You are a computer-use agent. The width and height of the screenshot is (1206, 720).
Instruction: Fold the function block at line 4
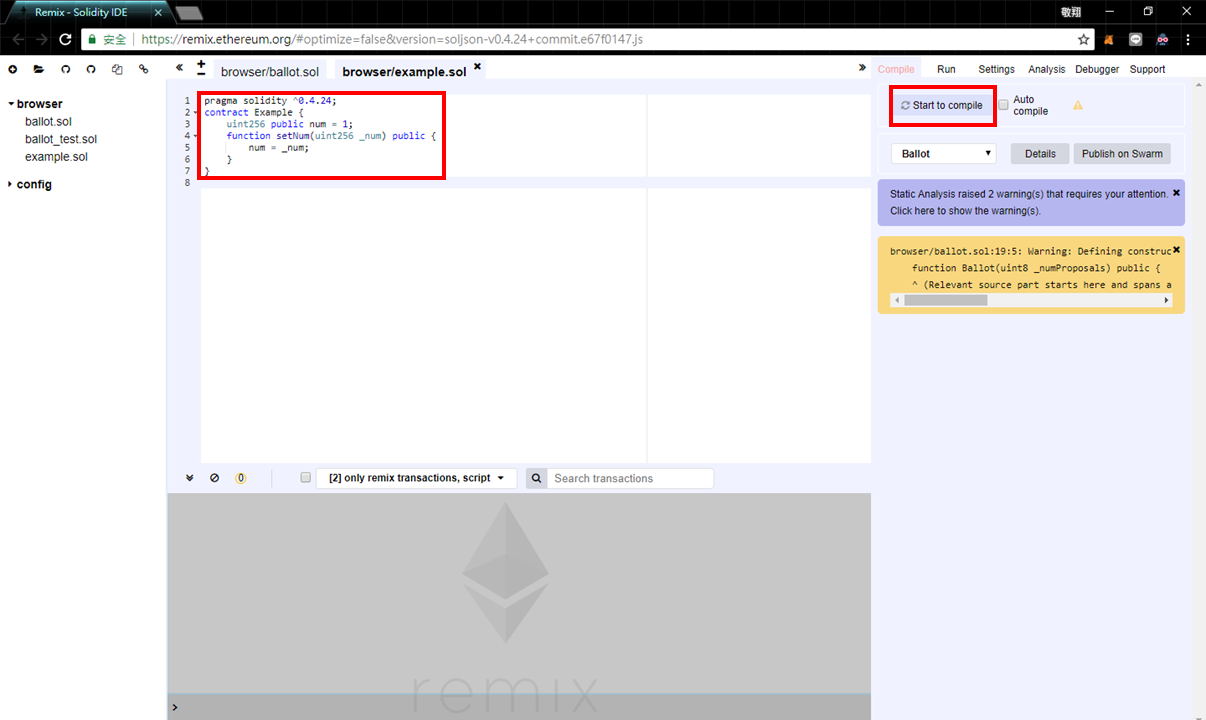pyautogui.click(x=198, y=136)
